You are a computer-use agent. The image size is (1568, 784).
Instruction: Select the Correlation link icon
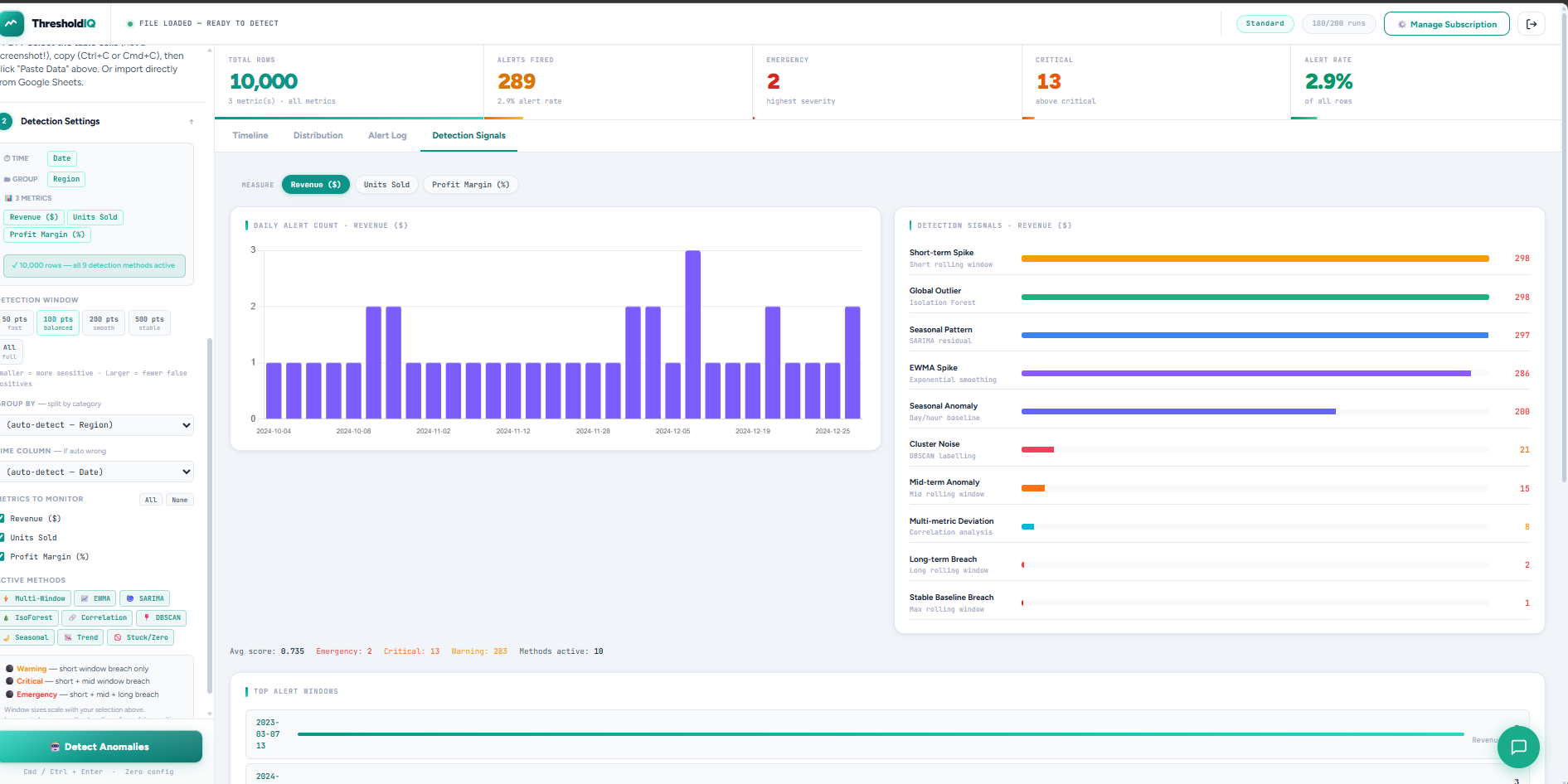pos(72,617)
